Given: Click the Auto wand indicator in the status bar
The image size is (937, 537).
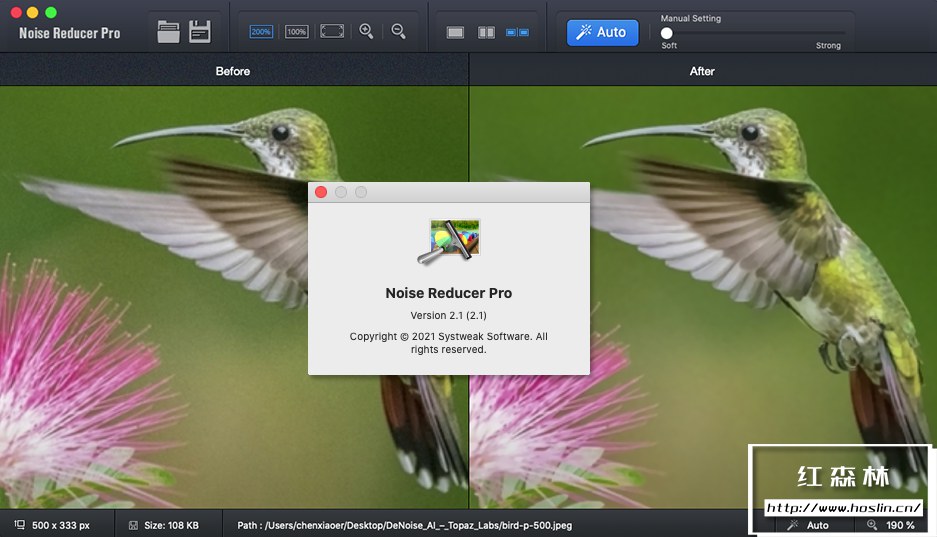Looking at the screenshot, I should tap(808, 525).
